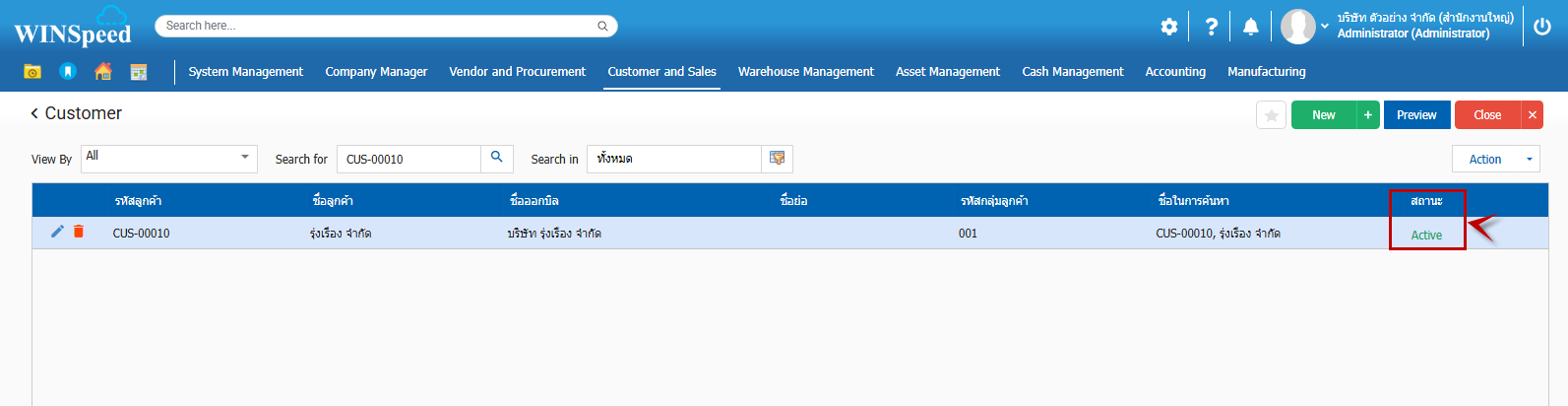This screenshot has height=406, width=1568.
Task: Click the Search here field
Action: 379,26
